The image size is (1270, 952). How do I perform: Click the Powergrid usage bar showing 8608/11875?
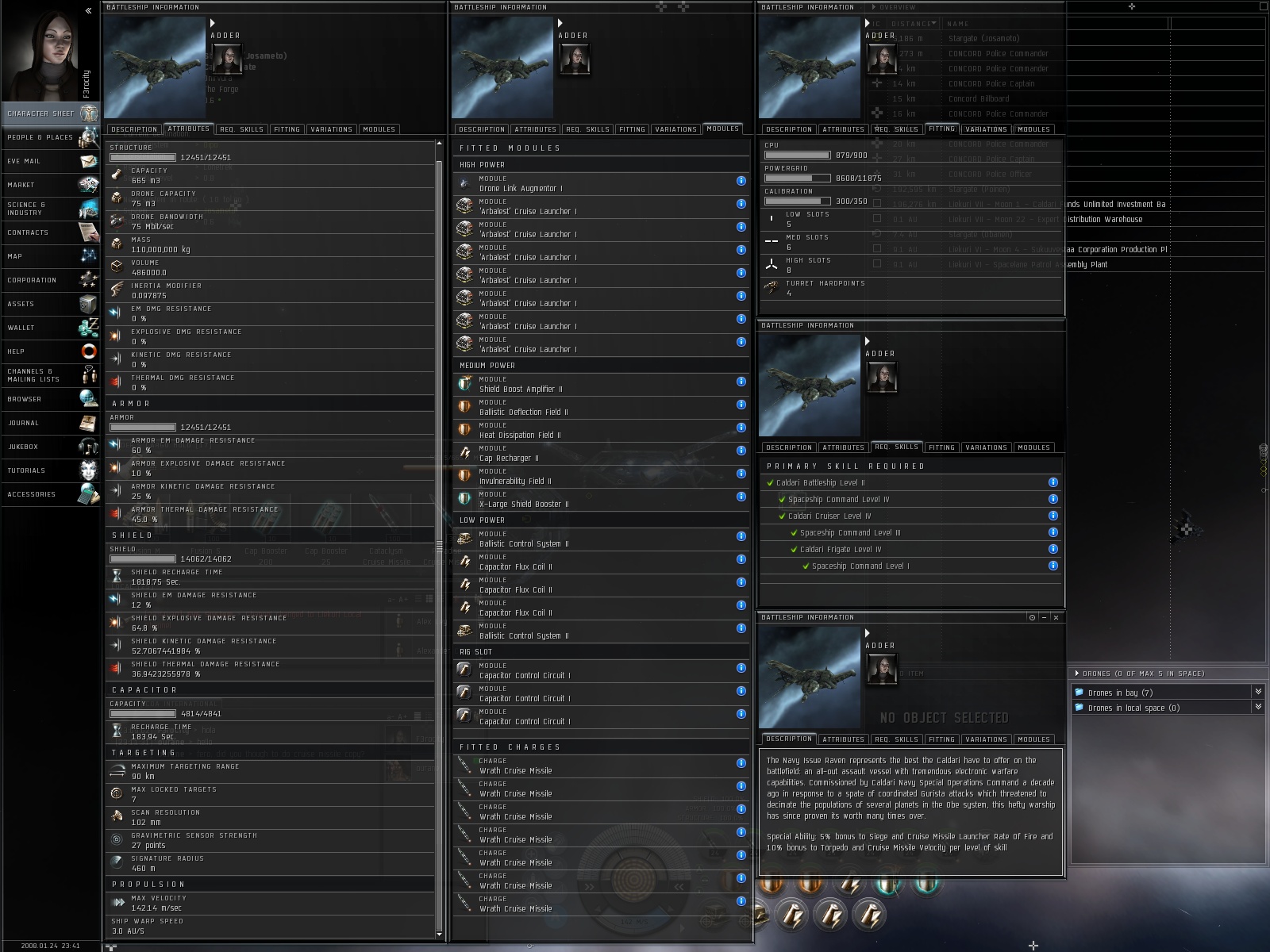(797, 178)
